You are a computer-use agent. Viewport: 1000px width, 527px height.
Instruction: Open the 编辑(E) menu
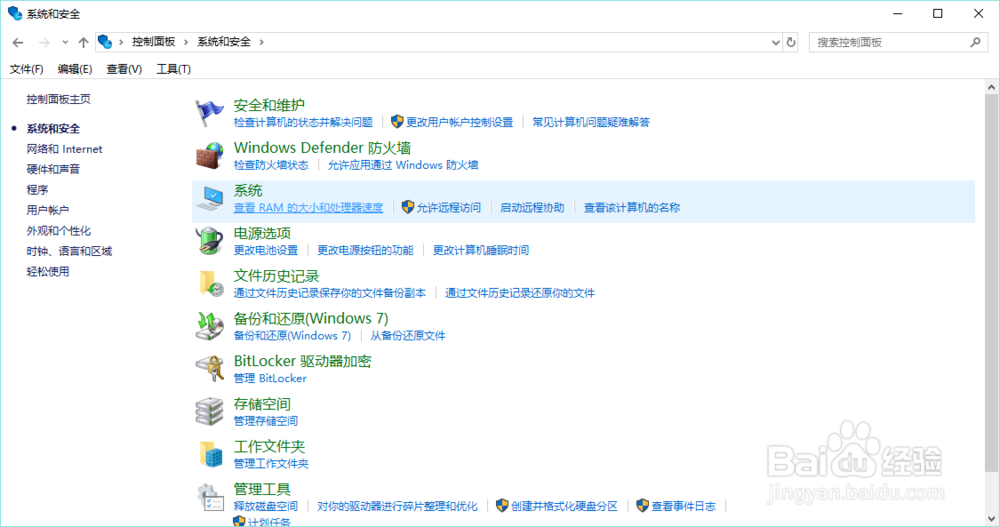[x=75, y=69]
